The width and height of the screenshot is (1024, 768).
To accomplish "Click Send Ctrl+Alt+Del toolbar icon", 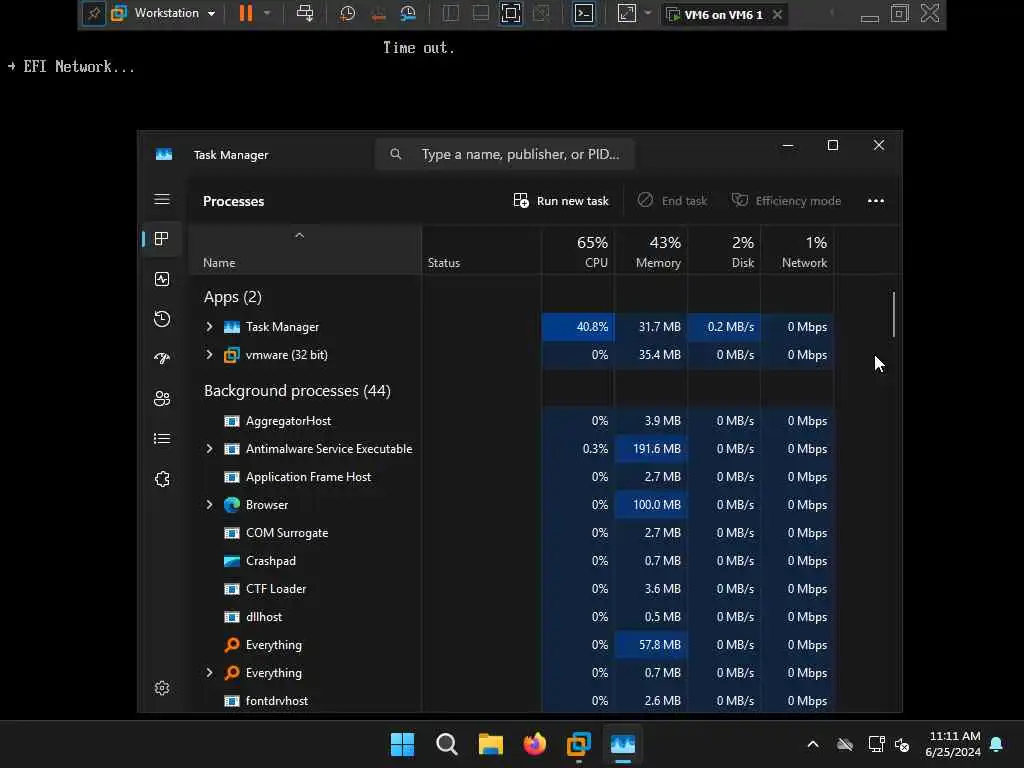I will pyautogui.click(x=305, y=14).
